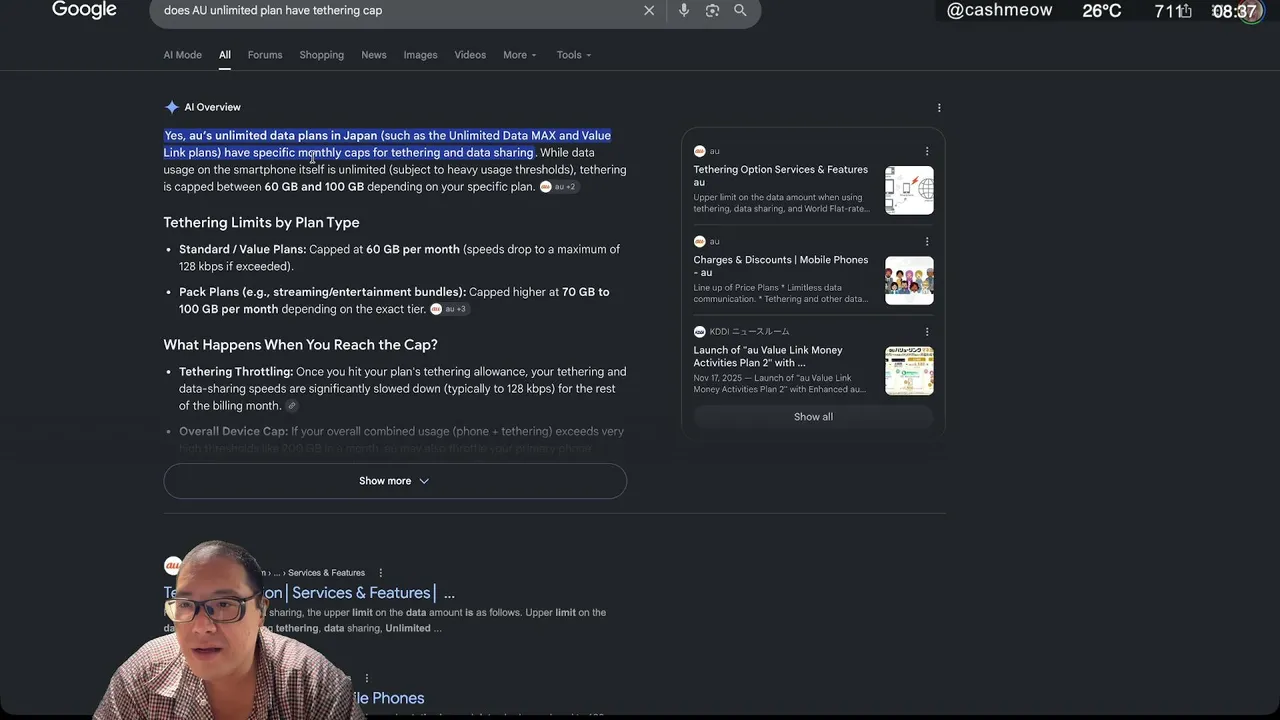Screen dimensions: 1280x720
Task: Switch to the Shopping tab
Action: (x=321, y=55)
